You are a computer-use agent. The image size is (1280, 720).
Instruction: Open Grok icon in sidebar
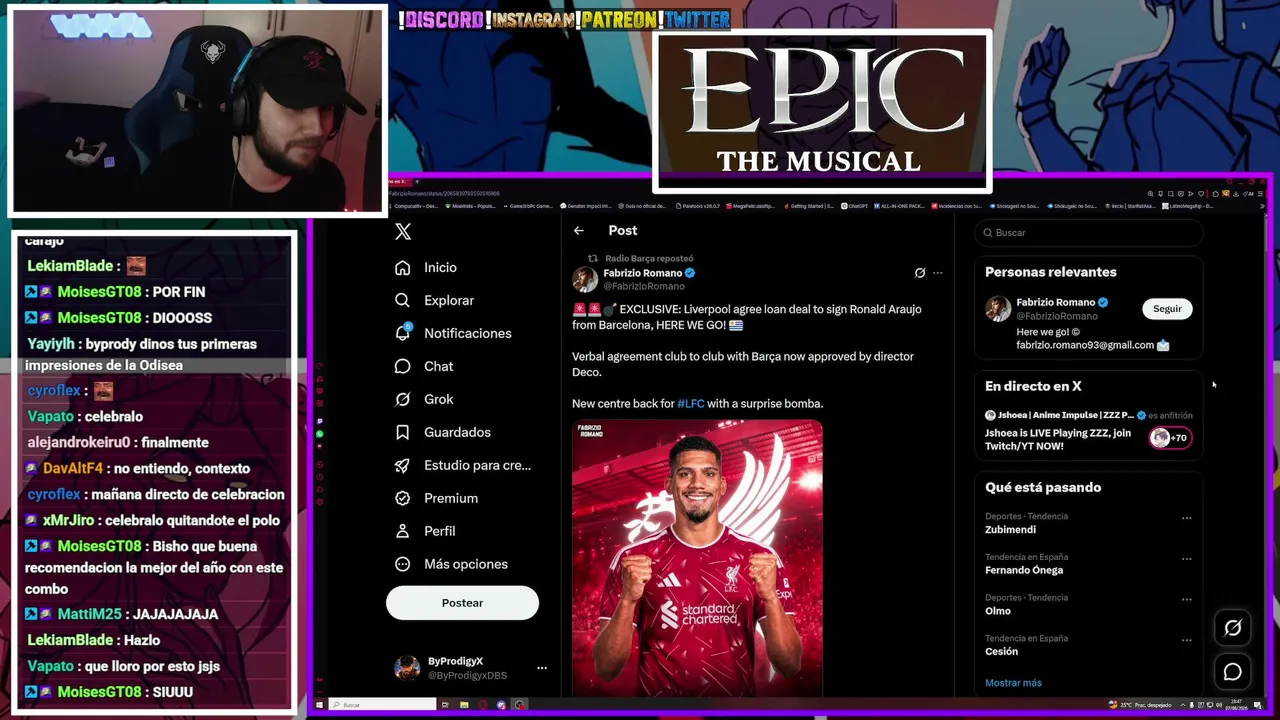(x=402, y=400)
